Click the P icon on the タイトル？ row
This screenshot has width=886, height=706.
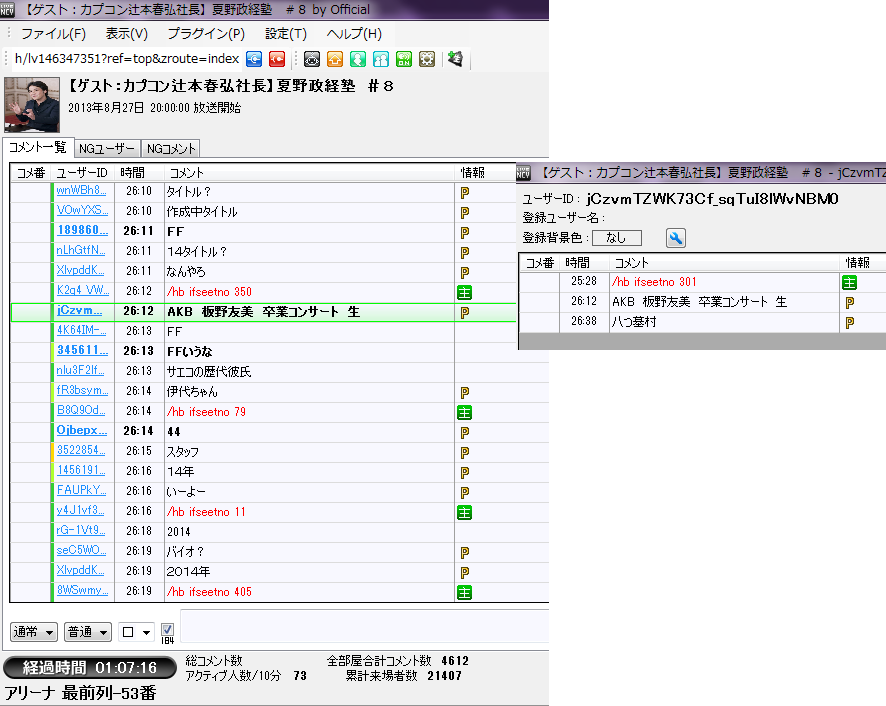(464, 193)
